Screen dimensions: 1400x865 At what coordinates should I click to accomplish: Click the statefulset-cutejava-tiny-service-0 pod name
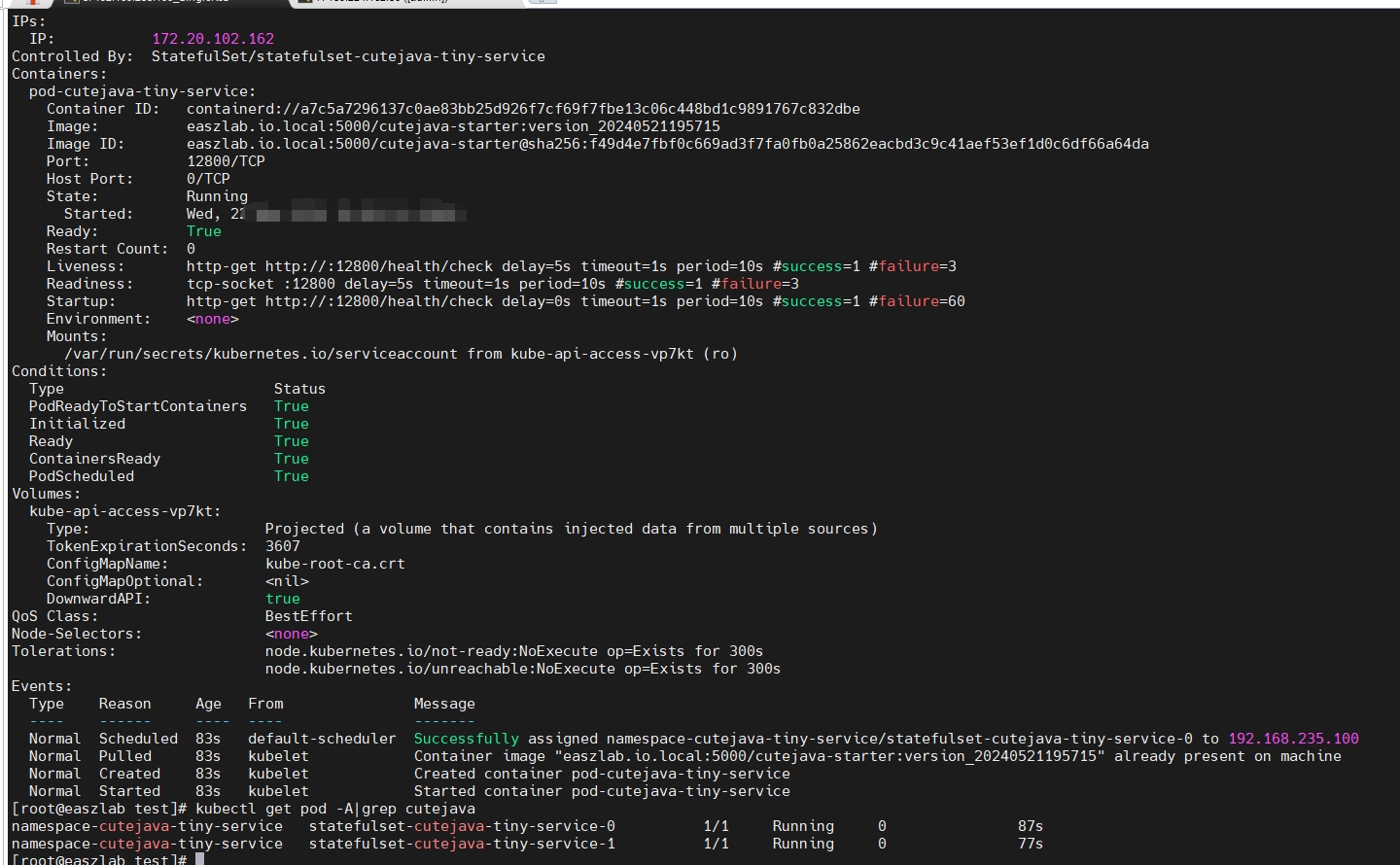[x=462, y=826]
